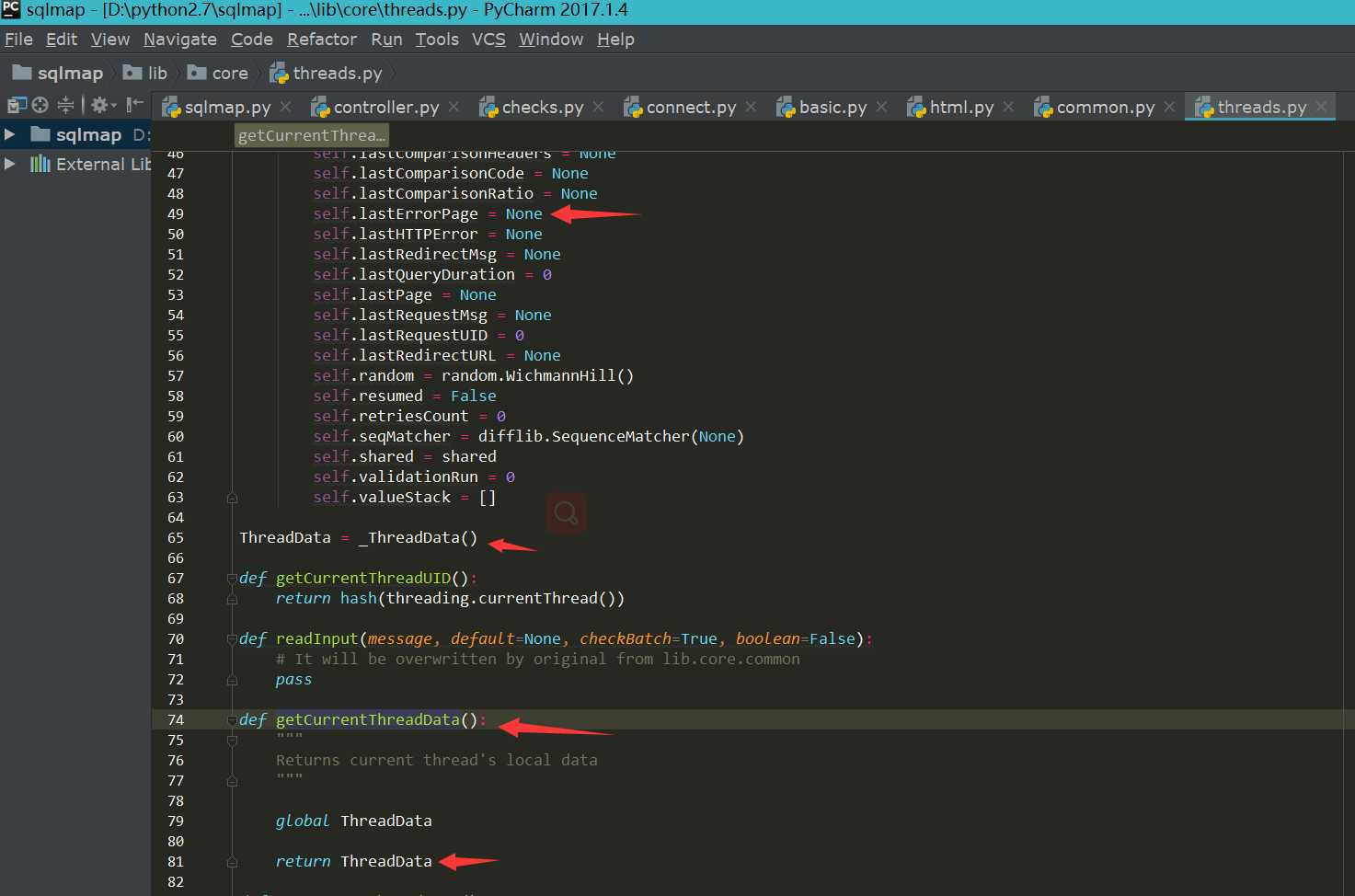Click lib breadcrumb in navigation bar
Image resolution: width=1355 pixels, height=896 pixels.
[146, 73]
